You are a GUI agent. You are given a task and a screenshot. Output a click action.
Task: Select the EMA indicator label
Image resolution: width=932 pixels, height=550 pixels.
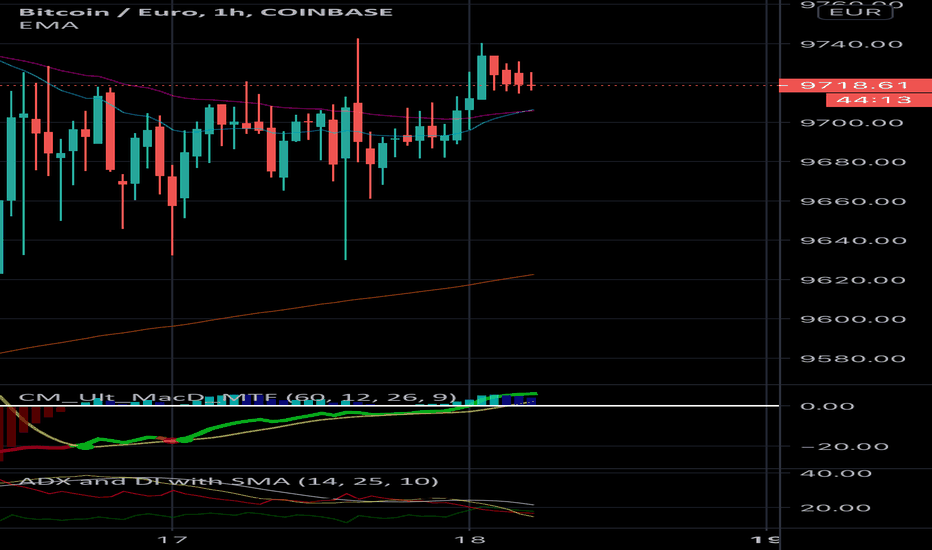point(48,26)
